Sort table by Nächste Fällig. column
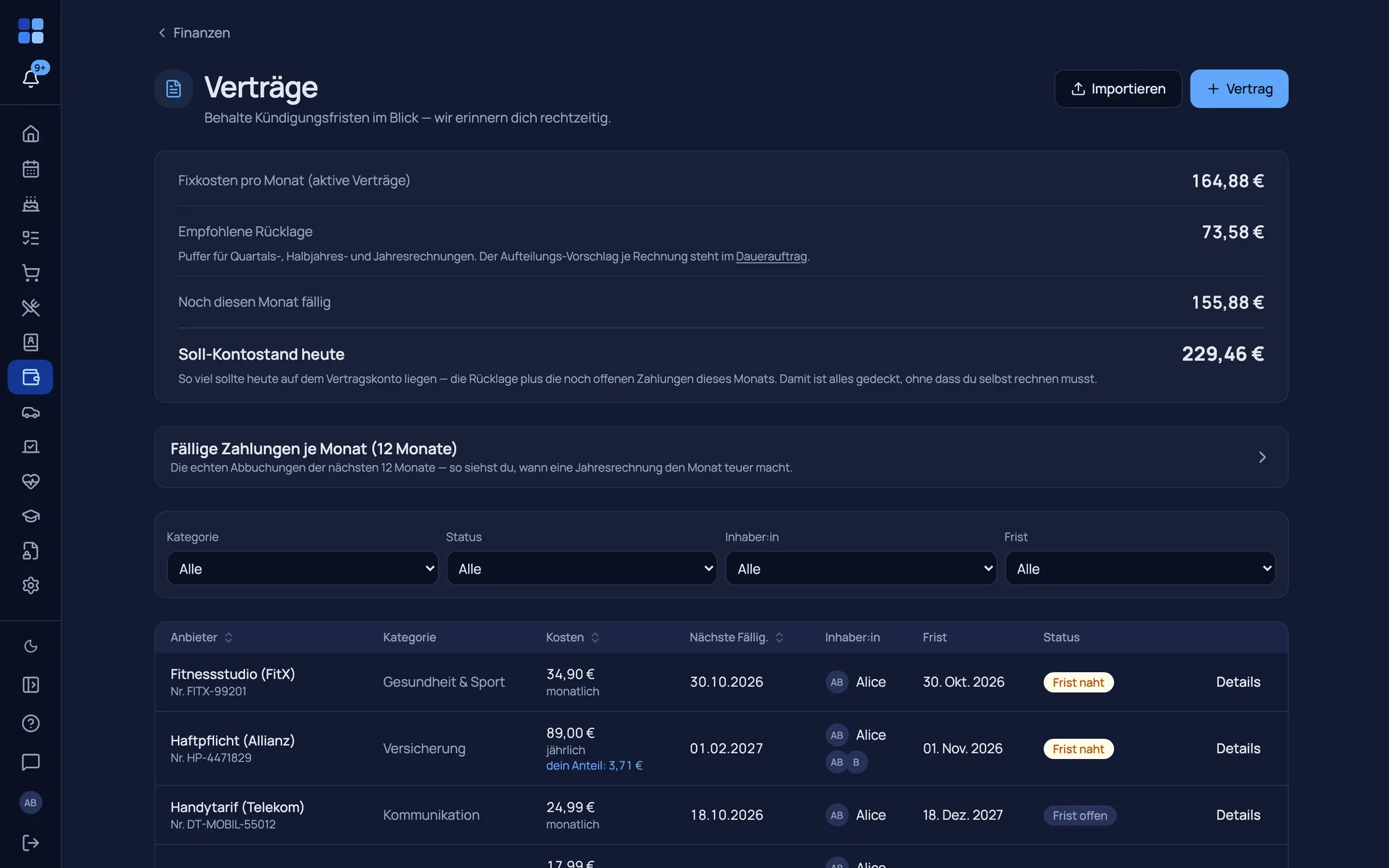This screenshot has width=1389, height=868. [737, 637]
